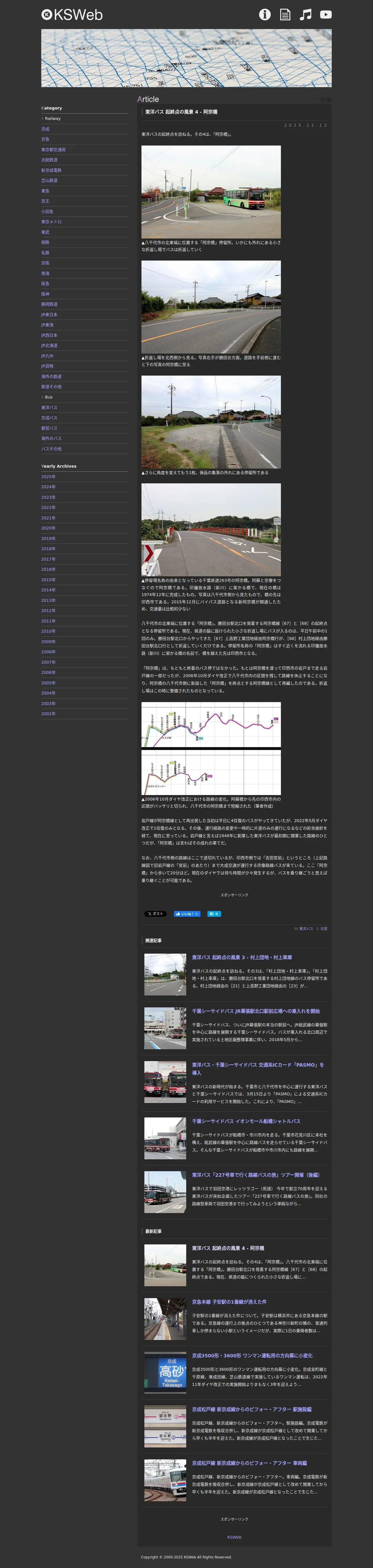The image size is (373, 1568).
Task: Open the 京成バス category
Action: coord(49,418)
